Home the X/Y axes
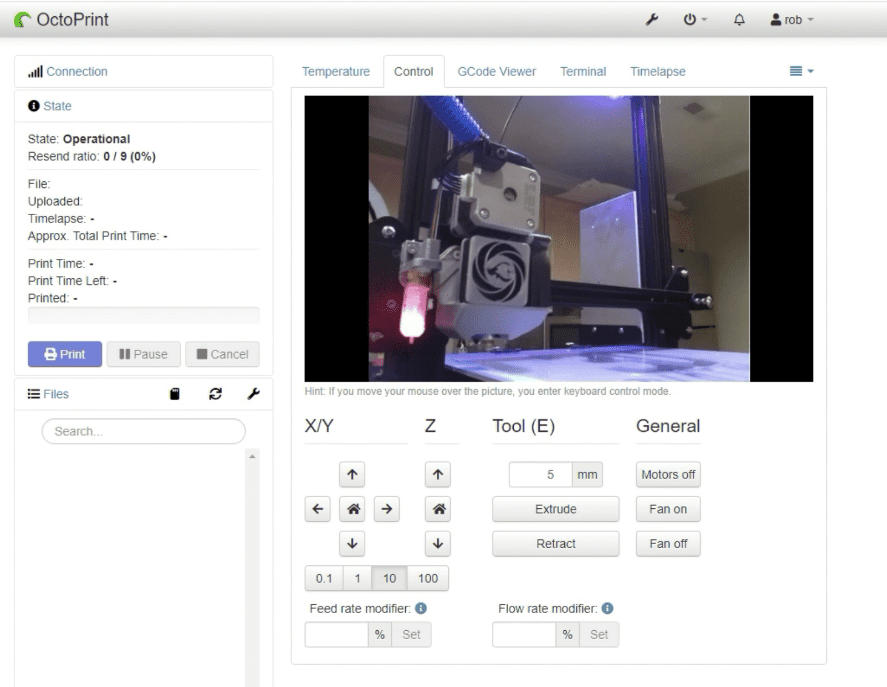The height and width of the screenshot is (687, 887). click(352, 509)
